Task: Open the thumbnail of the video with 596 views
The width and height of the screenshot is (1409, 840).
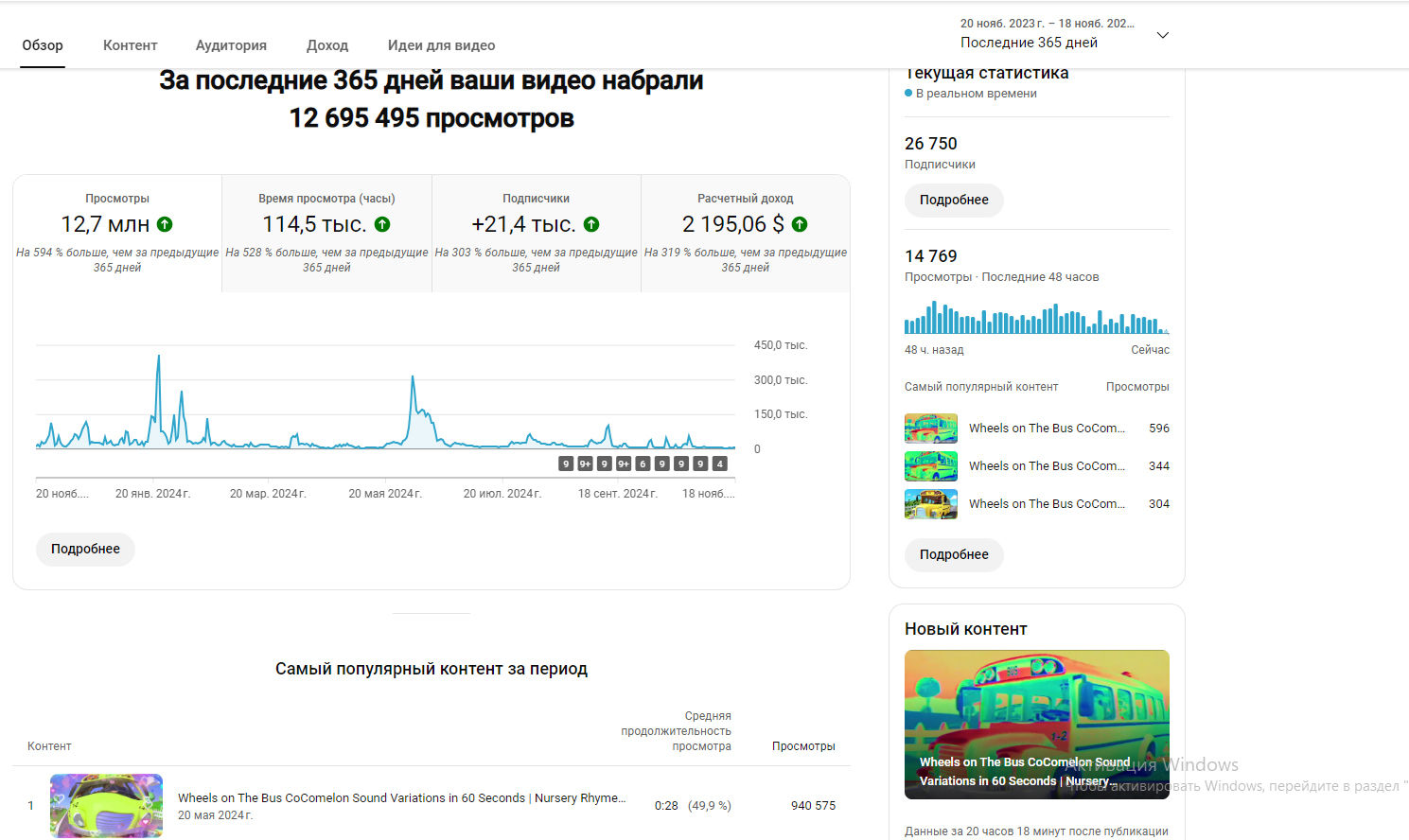Action: 931,429
